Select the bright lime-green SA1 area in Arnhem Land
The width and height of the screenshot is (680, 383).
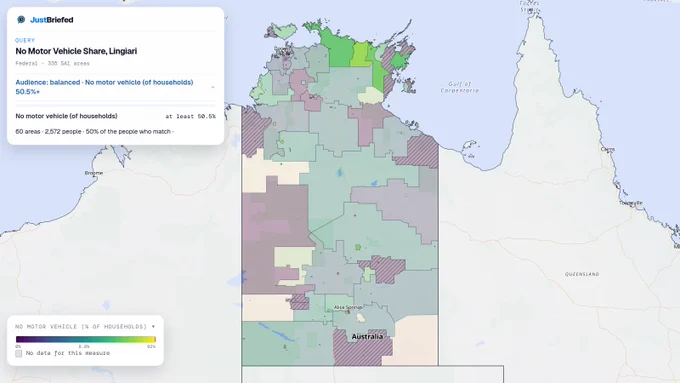click(360, 55)
